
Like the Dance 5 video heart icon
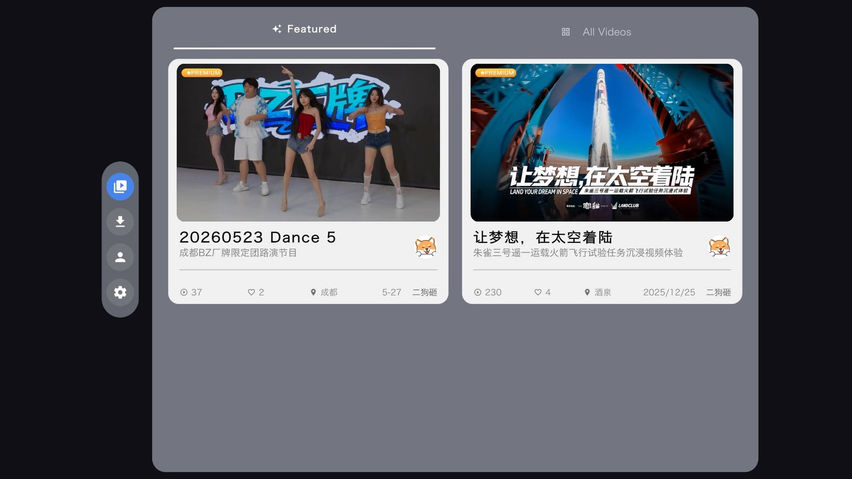(x=251, y=292)
